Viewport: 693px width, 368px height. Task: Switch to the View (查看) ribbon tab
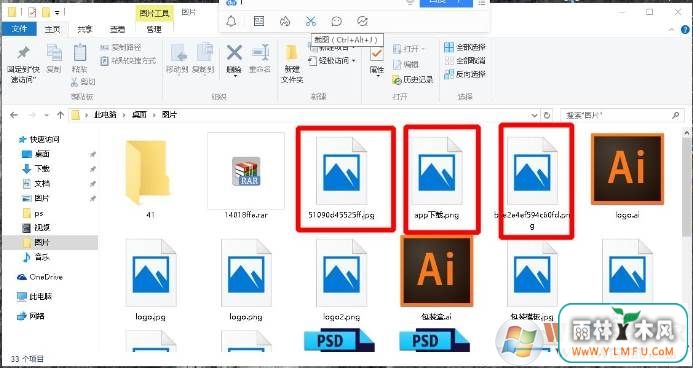(117, 30)
